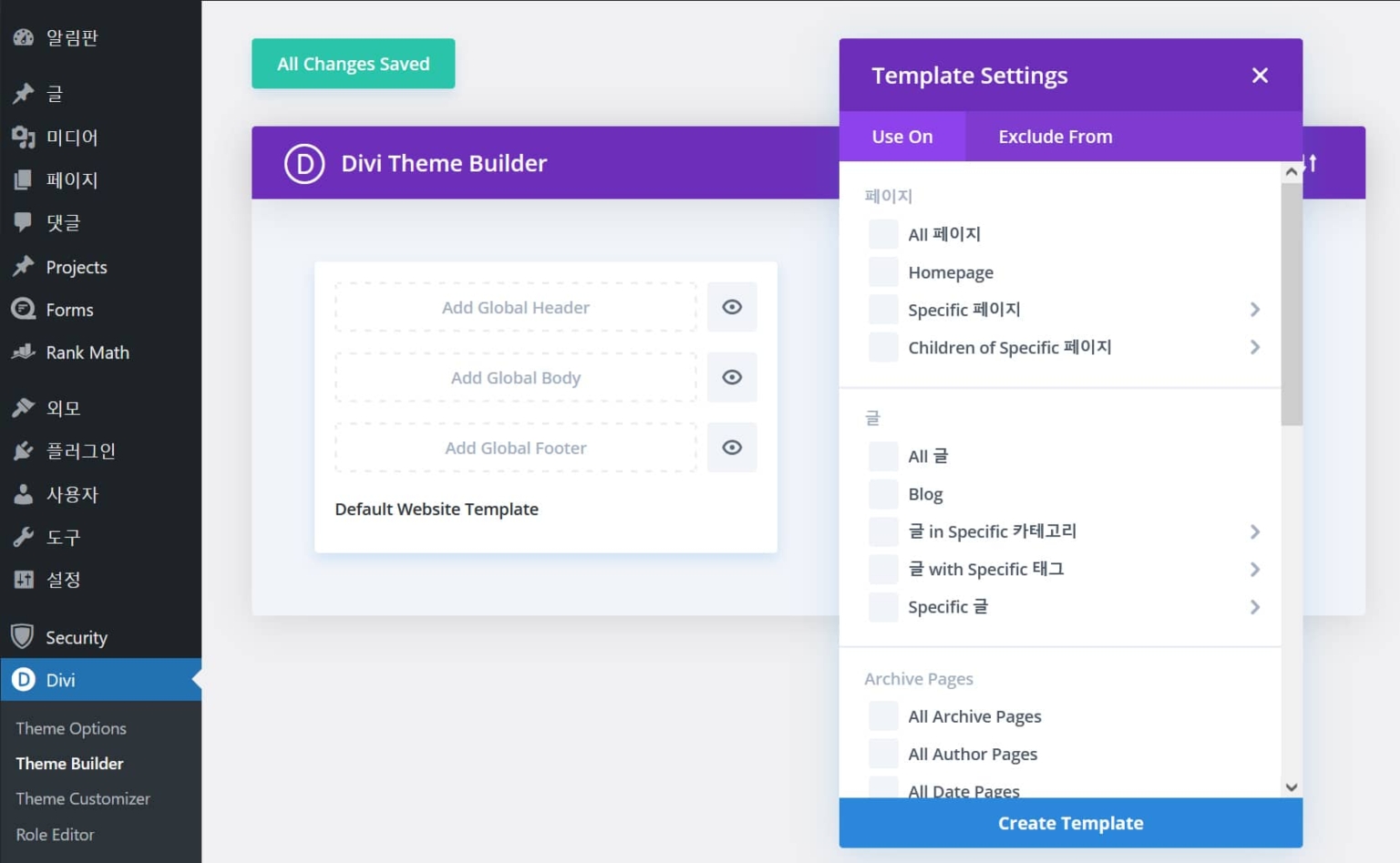Click the Projects pin icon
The height and width of the screenshot is (863, 1400).
point(24,266)
